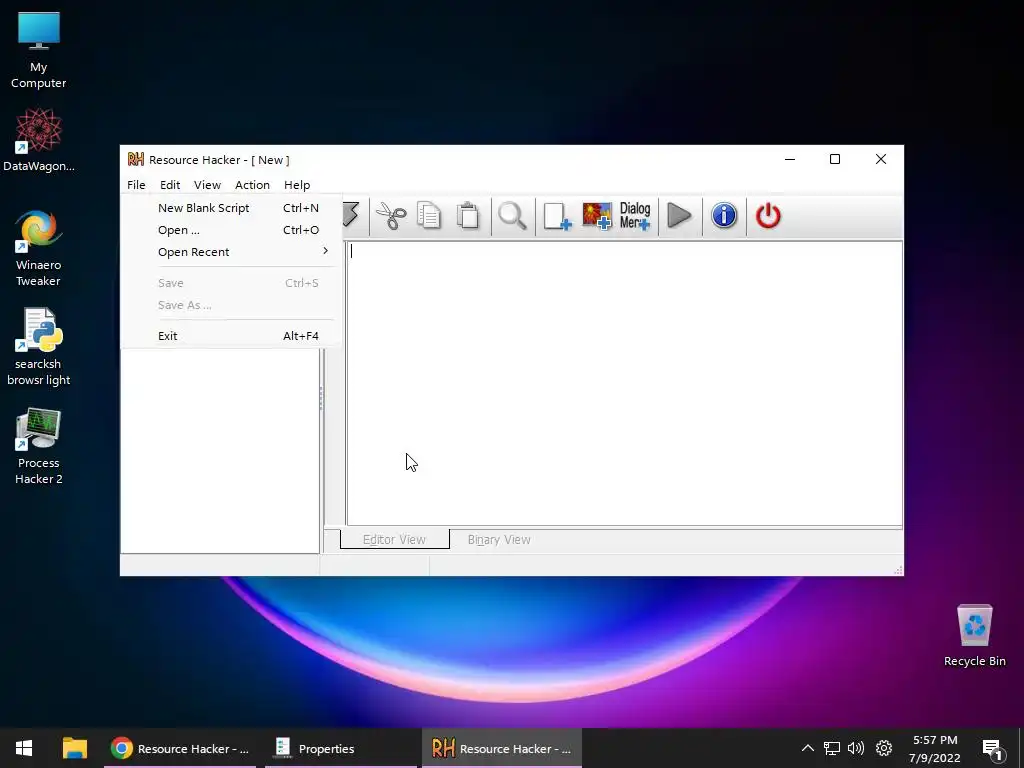Close the Resource Hacker window
This screenshot has height=768, width=1024.
880,159
